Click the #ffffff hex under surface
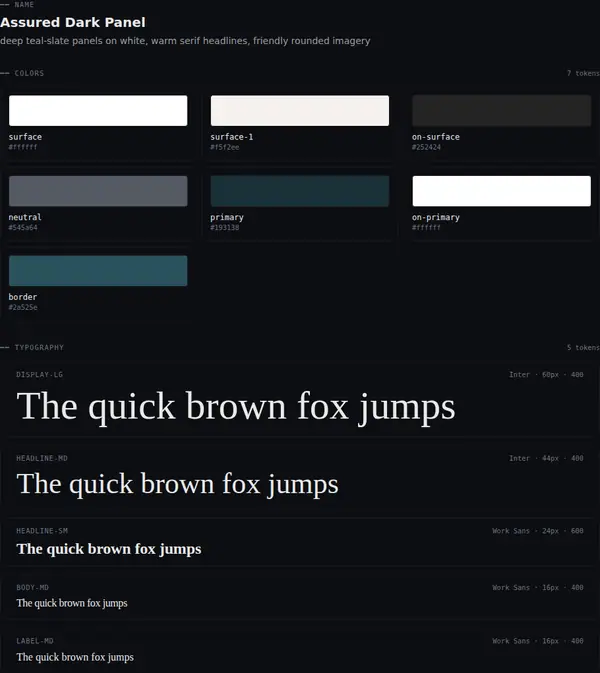Image resolution: width=600 pixels, height=673 pixels. coord(23,147)
